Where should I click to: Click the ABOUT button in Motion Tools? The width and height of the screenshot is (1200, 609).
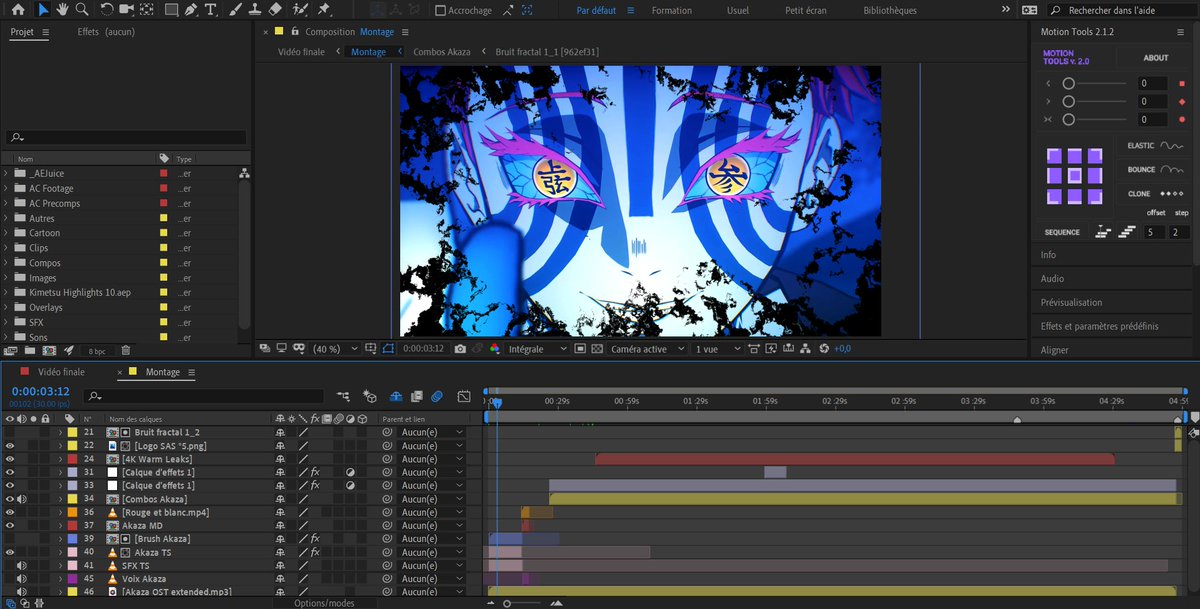tap(1156, 58)
